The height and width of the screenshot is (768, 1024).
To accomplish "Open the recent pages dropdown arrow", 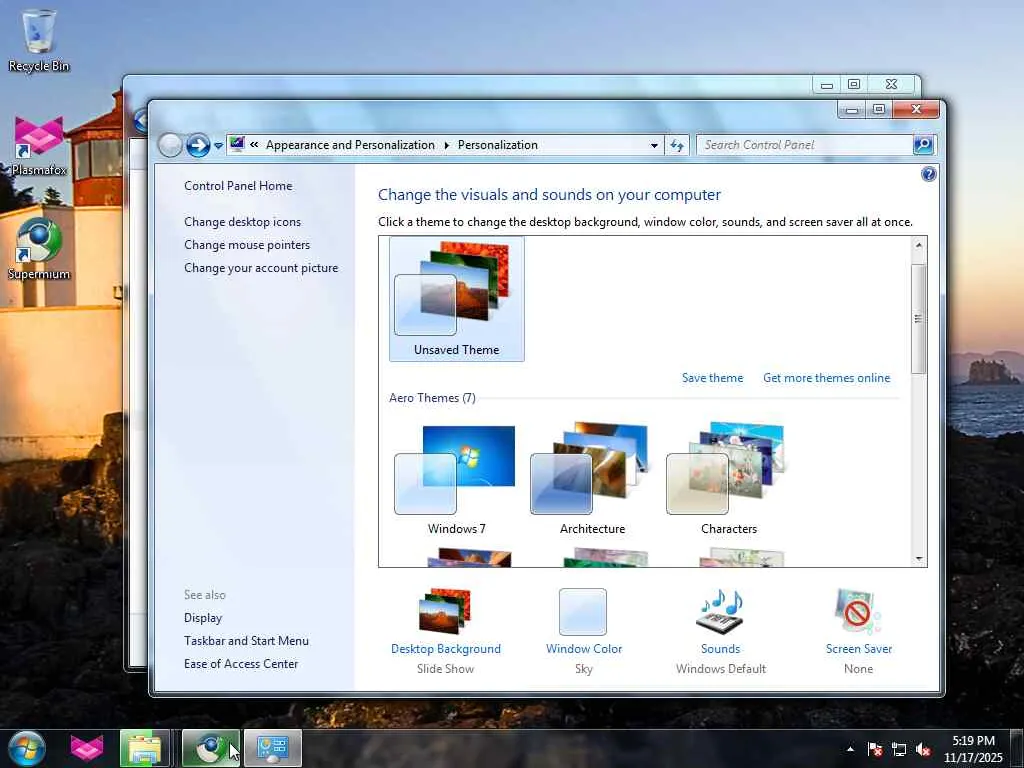I will click(x=218, y=146).
